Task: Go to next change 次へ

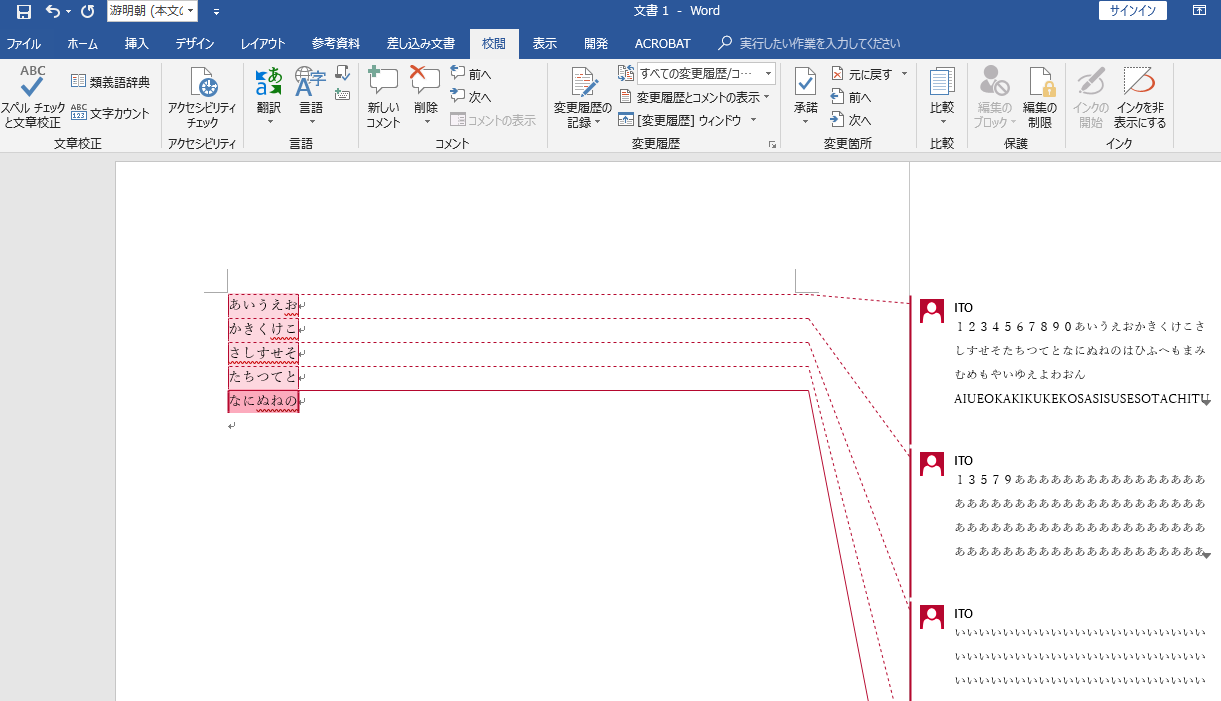Action: click(x=850, y=120)
